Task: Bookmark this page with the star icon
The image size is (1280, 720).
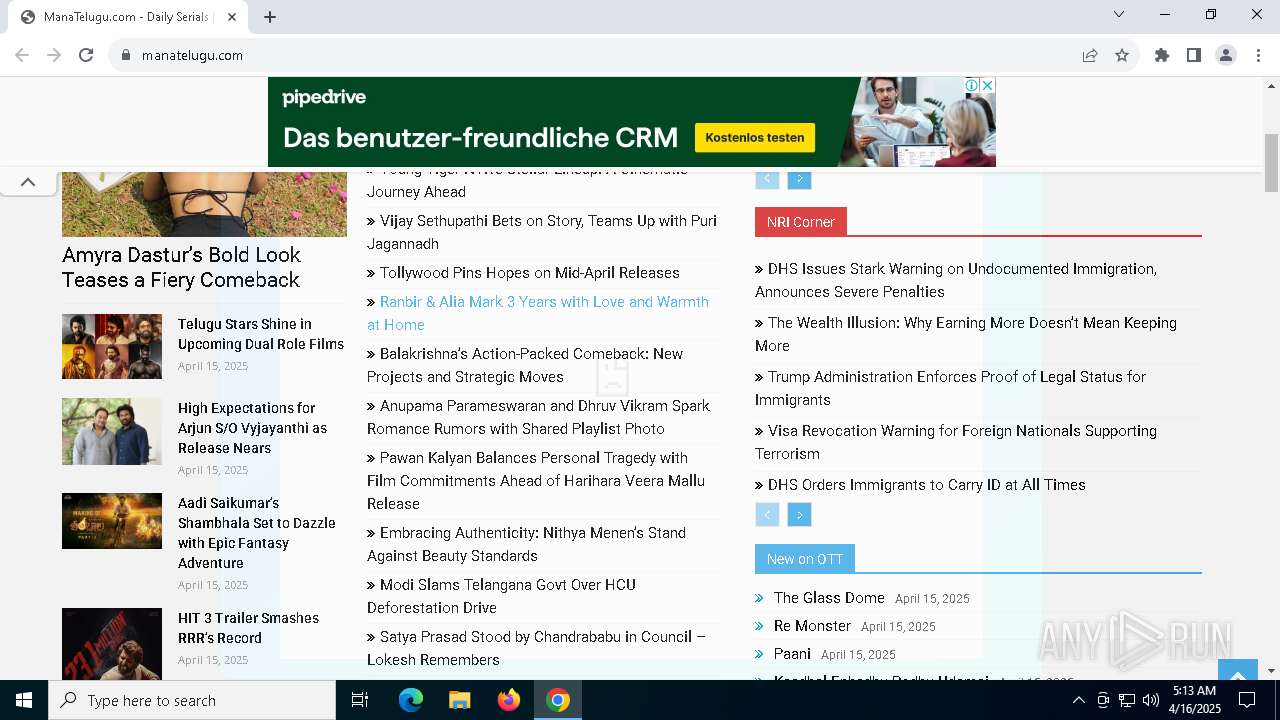Action: point(1122,55)
